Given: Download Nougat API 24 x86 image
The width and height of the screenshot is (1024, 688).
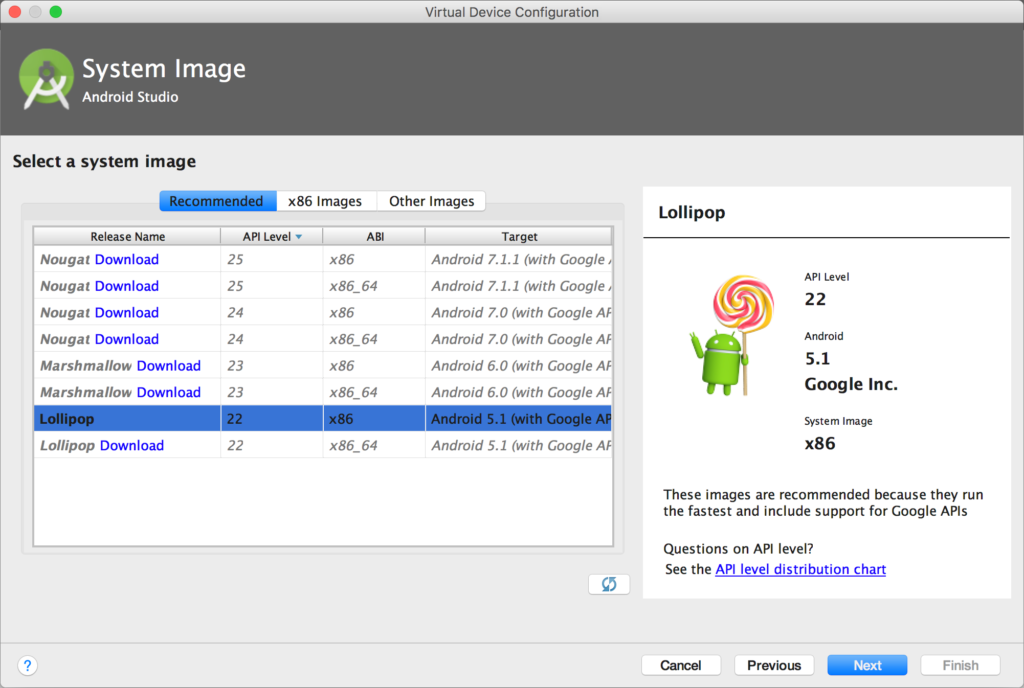Looking at the screenshot, I should point(127,313).
